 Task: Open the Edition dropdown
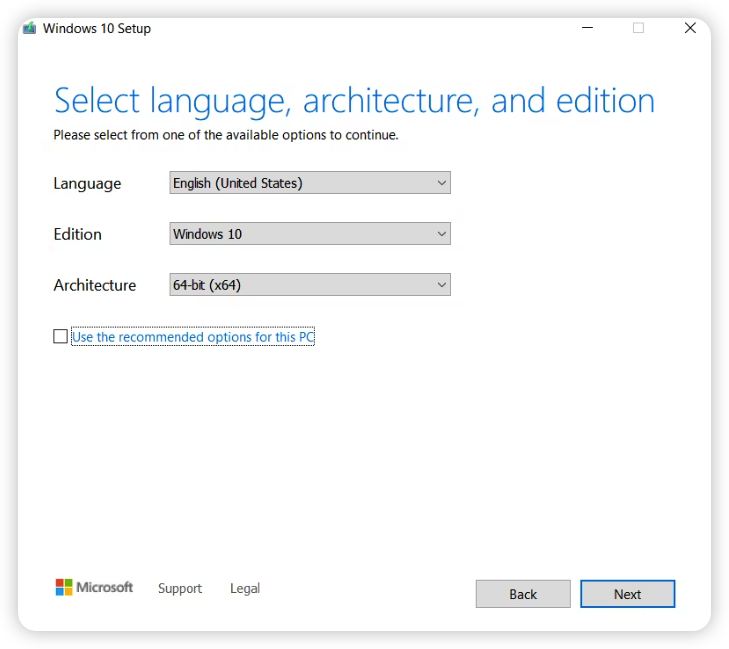pos(310,233)
